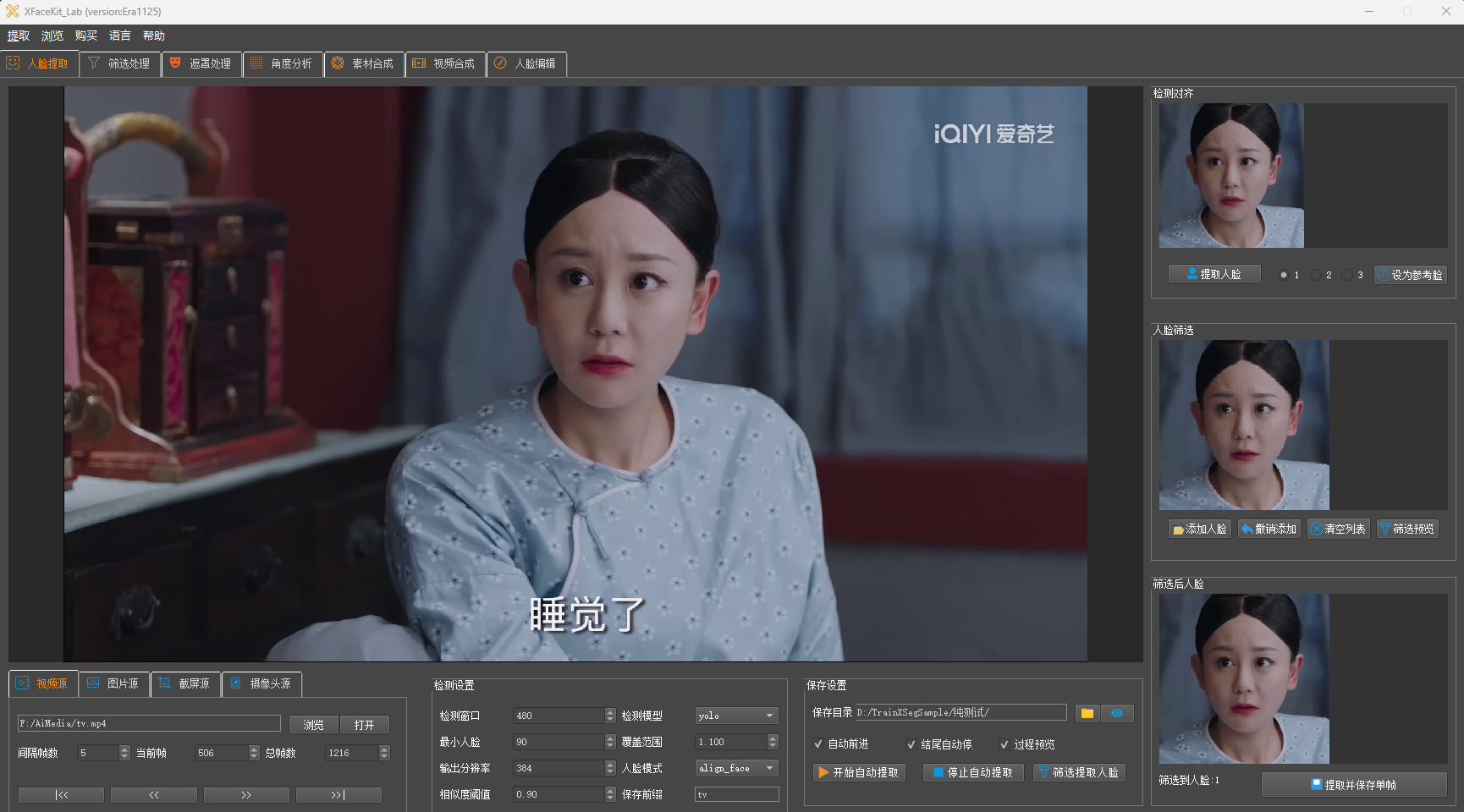Open the 浏览 menu in menu bar

(x=52, y=36)
